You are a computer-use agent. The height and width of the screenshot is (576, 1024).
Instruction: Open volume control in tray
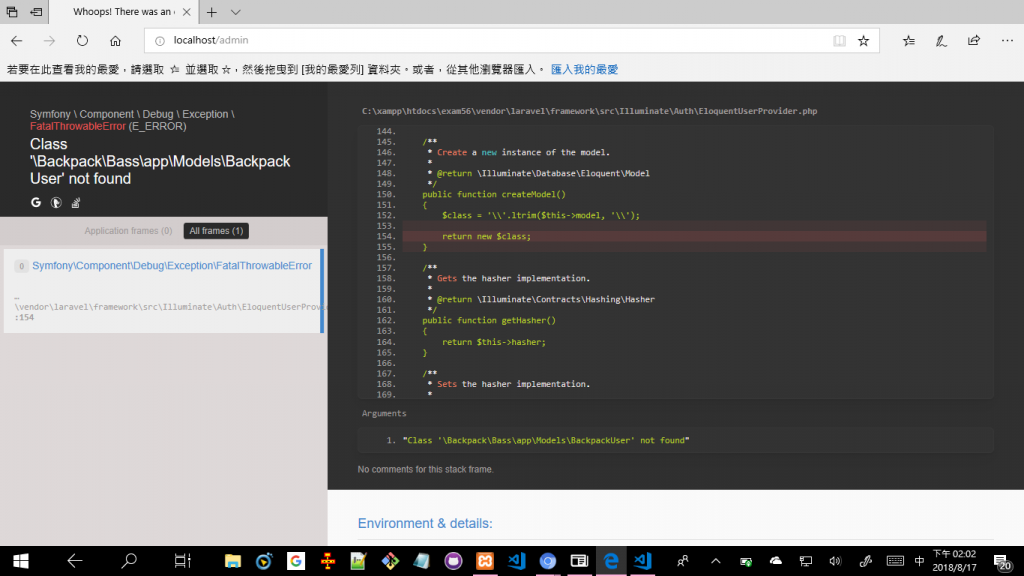pos(835,561)
